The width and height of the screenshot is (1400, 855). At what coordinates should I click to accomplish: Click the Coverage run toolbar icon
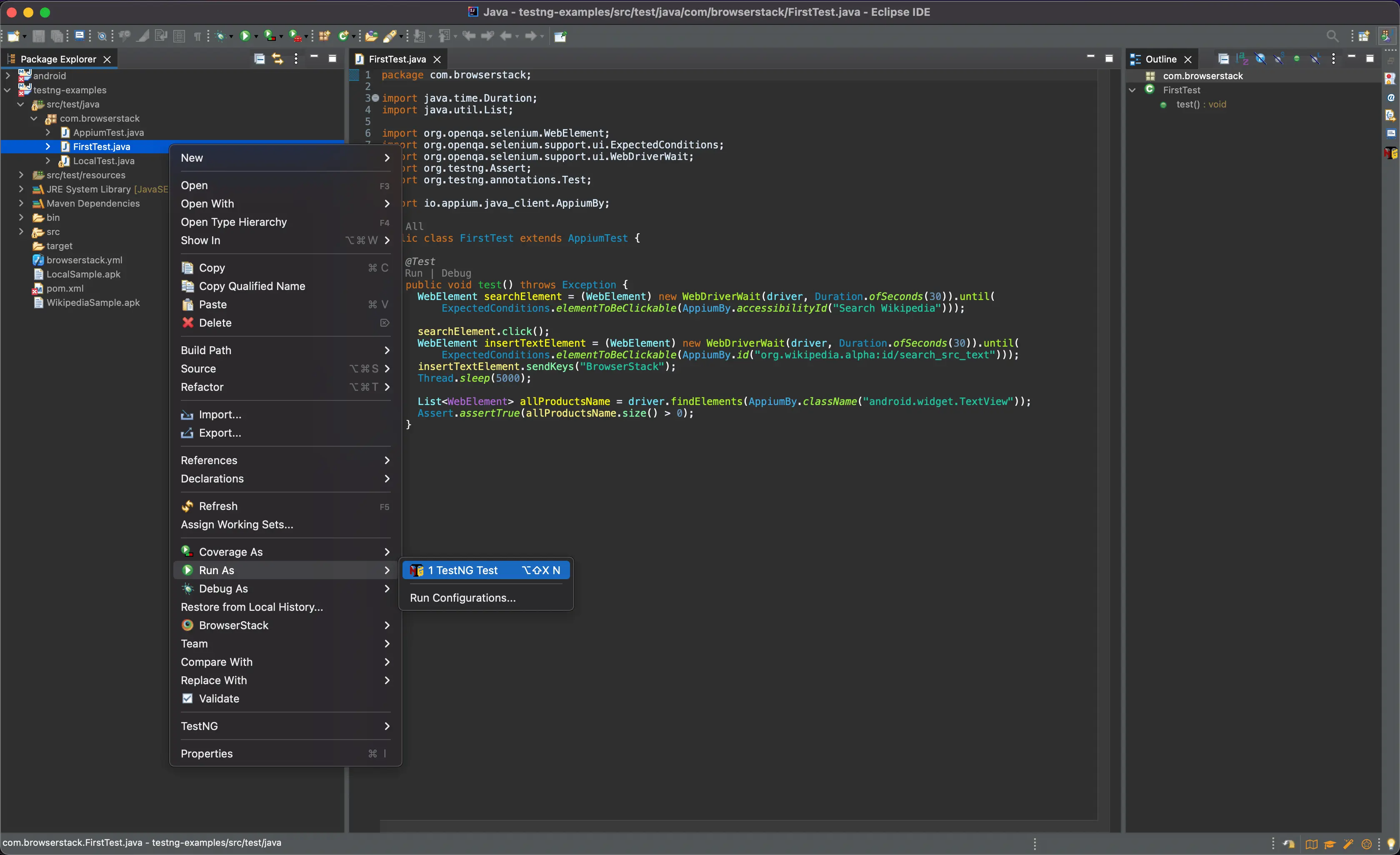270,36
